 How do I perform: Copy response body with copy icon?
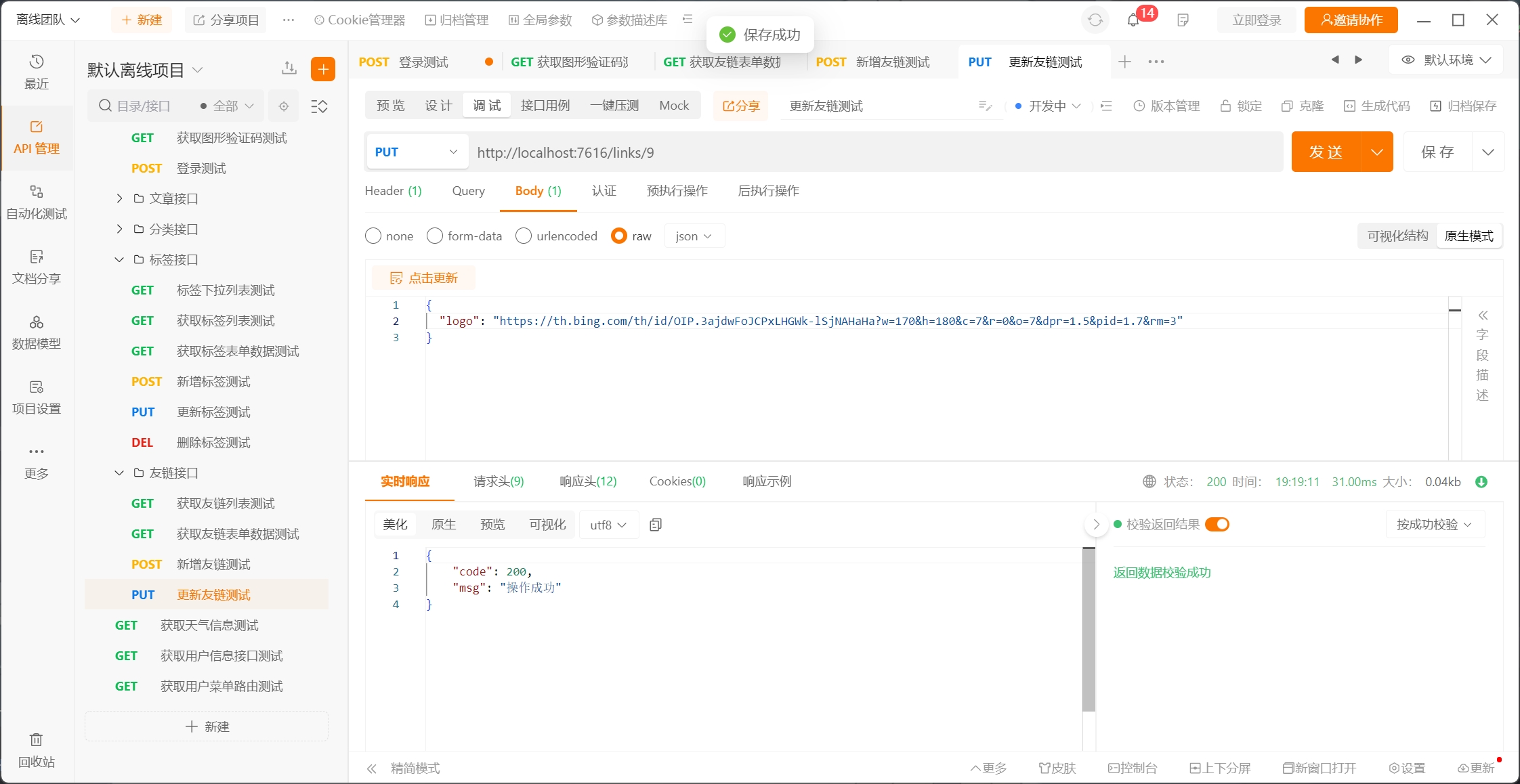(x=655, y=525)
